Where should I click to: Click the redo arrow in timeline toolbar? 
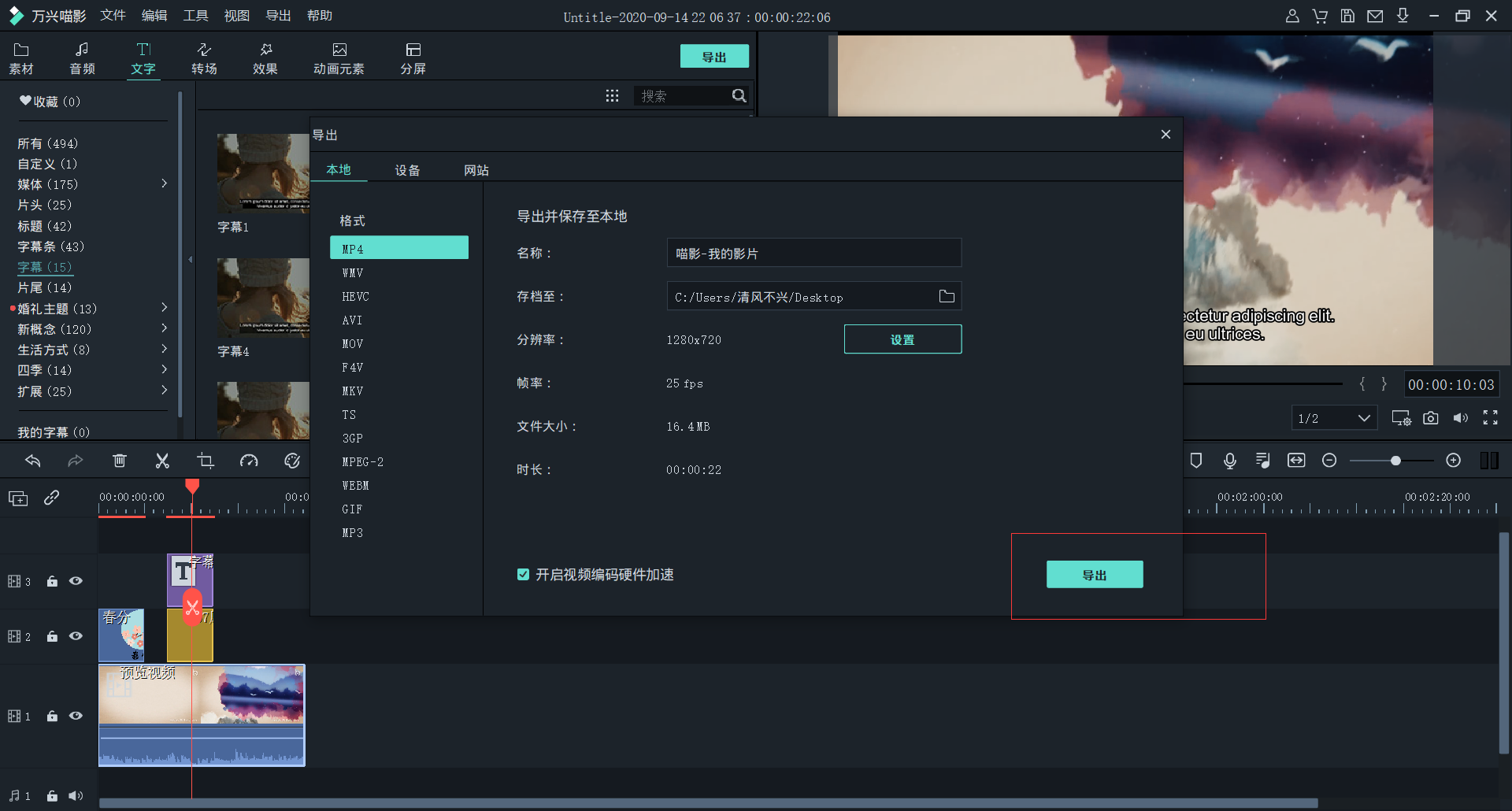76,461
